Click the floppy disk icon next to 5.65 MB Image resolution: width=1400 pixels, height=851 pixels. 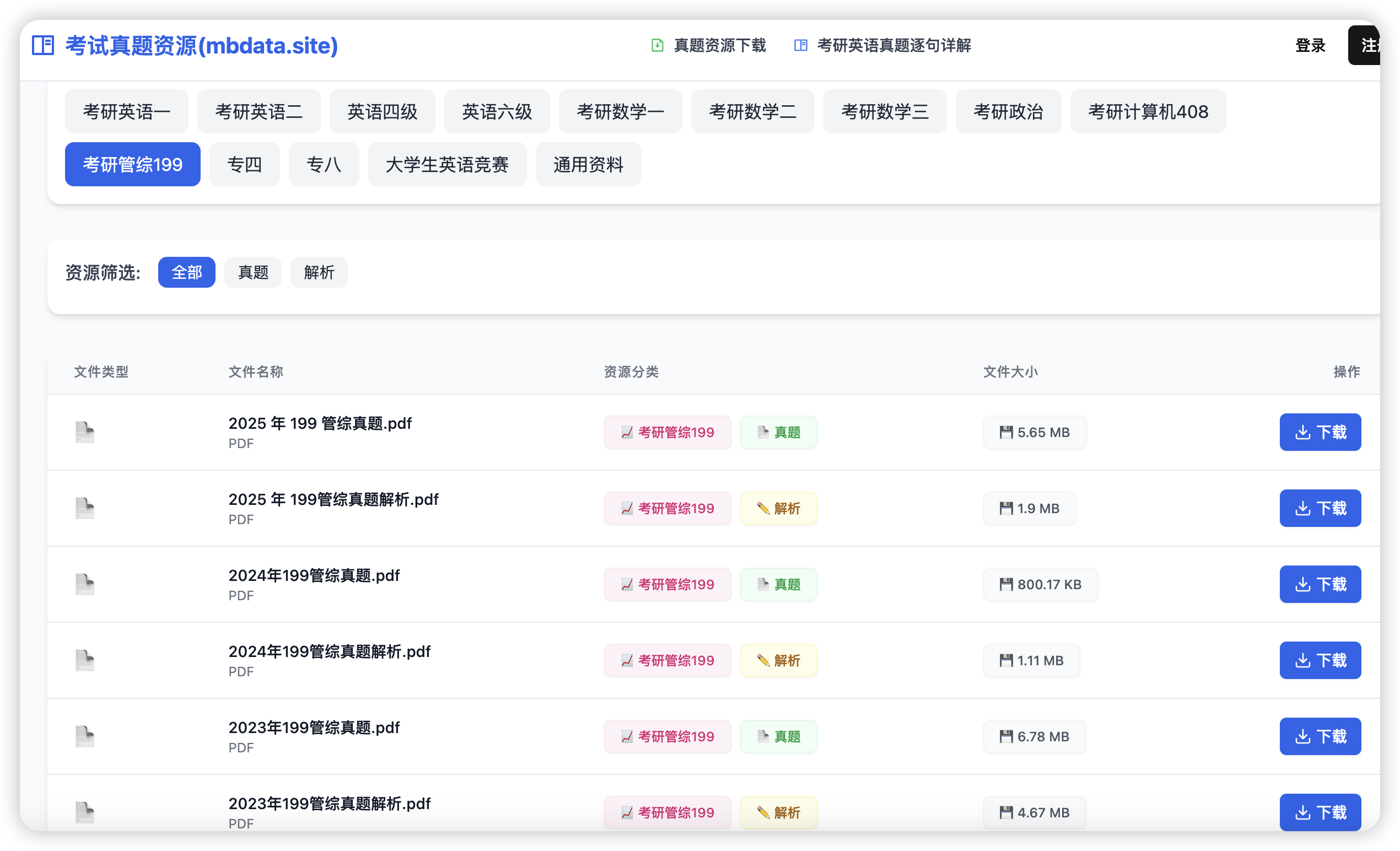coord(1006,432)
